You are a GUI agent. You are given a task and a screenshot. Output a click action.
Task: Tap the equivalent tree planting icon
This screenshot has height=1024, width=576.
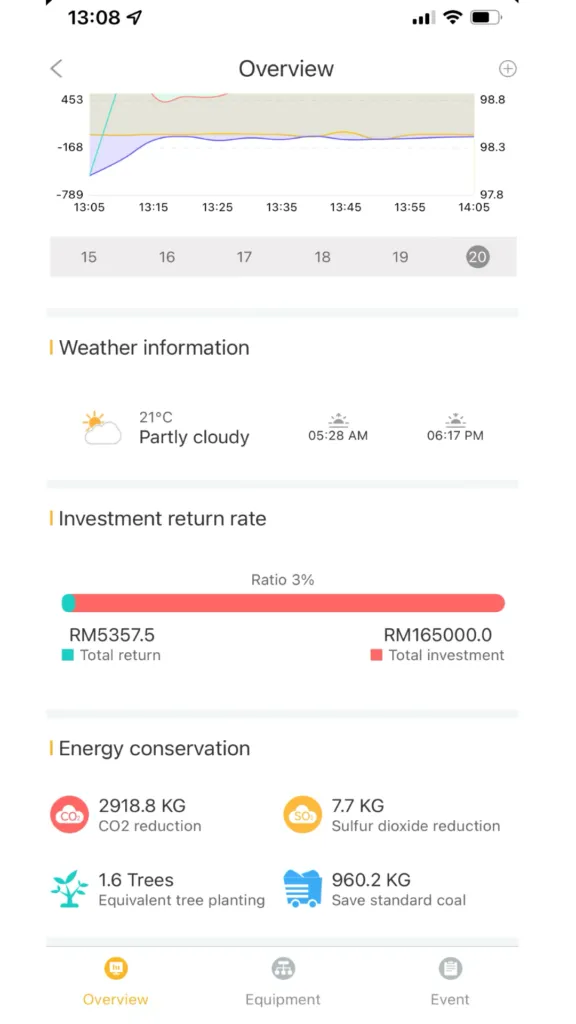coord(69,888)
